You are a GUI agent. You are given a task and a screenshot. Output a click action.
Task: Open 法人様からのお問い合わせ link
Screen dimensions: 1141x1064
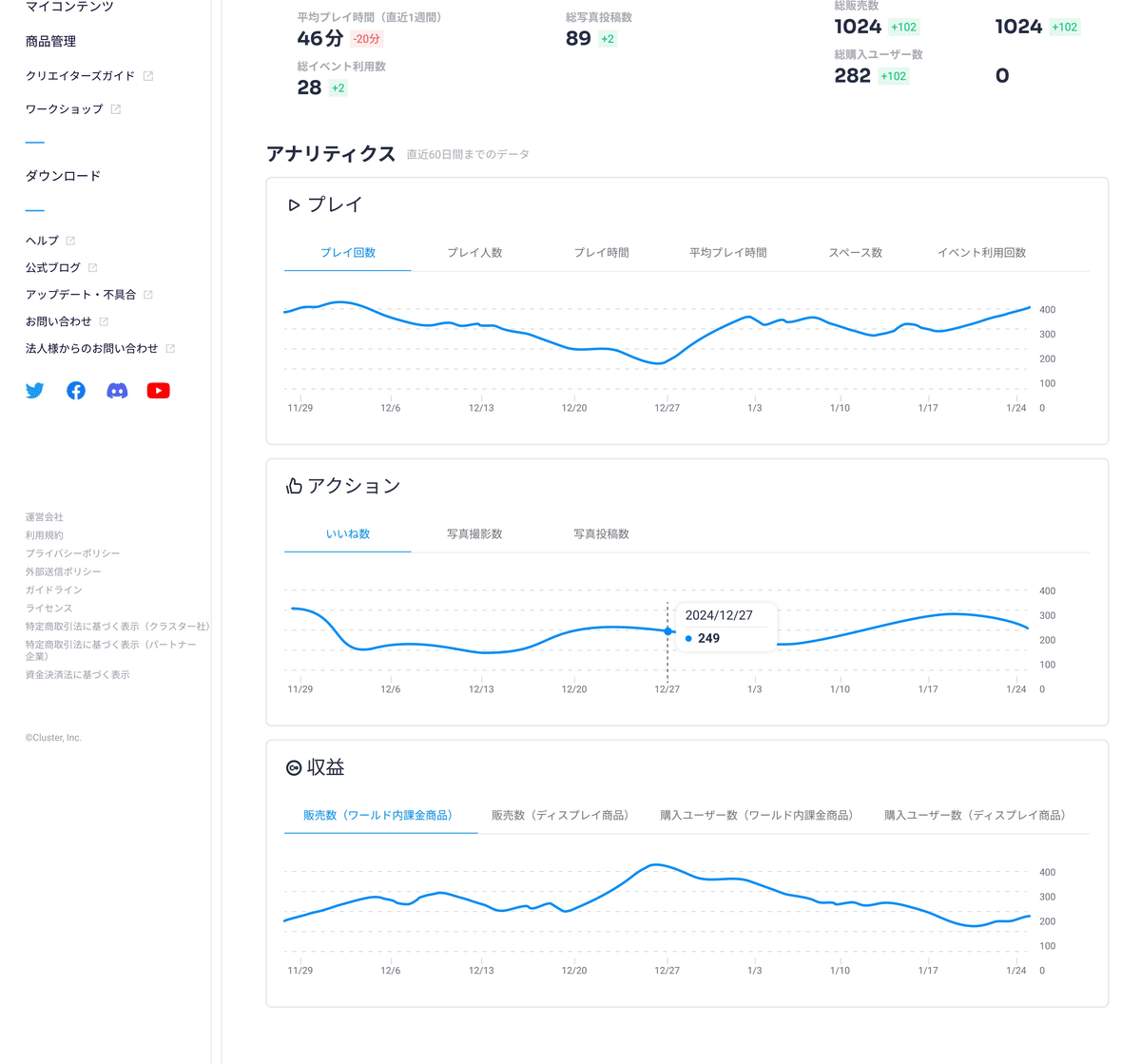[92, 349]
